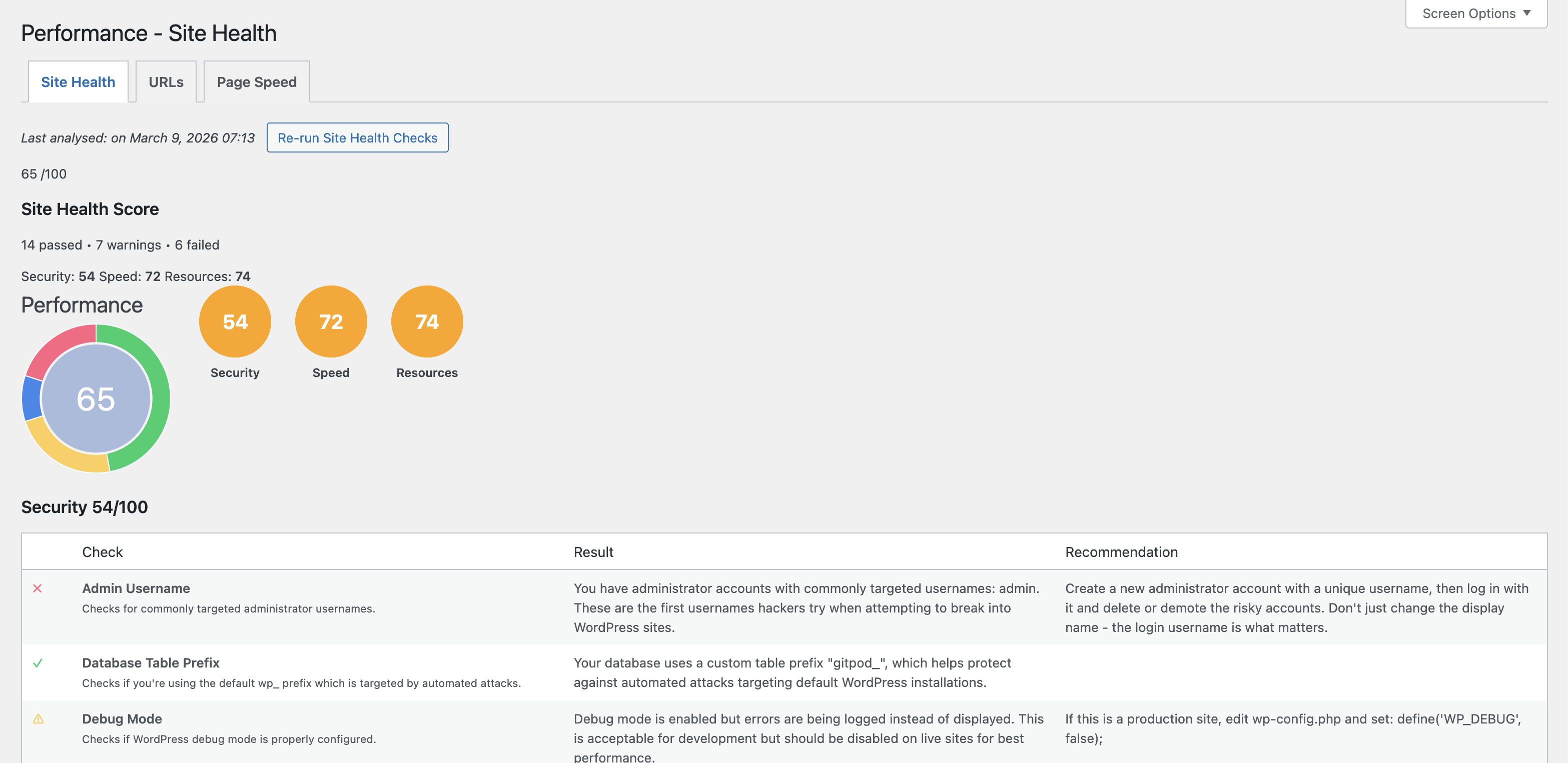Screen dimensions: 1568x763
Task: Click the red failed X icon for Admin Username
Action: [37, 588]
